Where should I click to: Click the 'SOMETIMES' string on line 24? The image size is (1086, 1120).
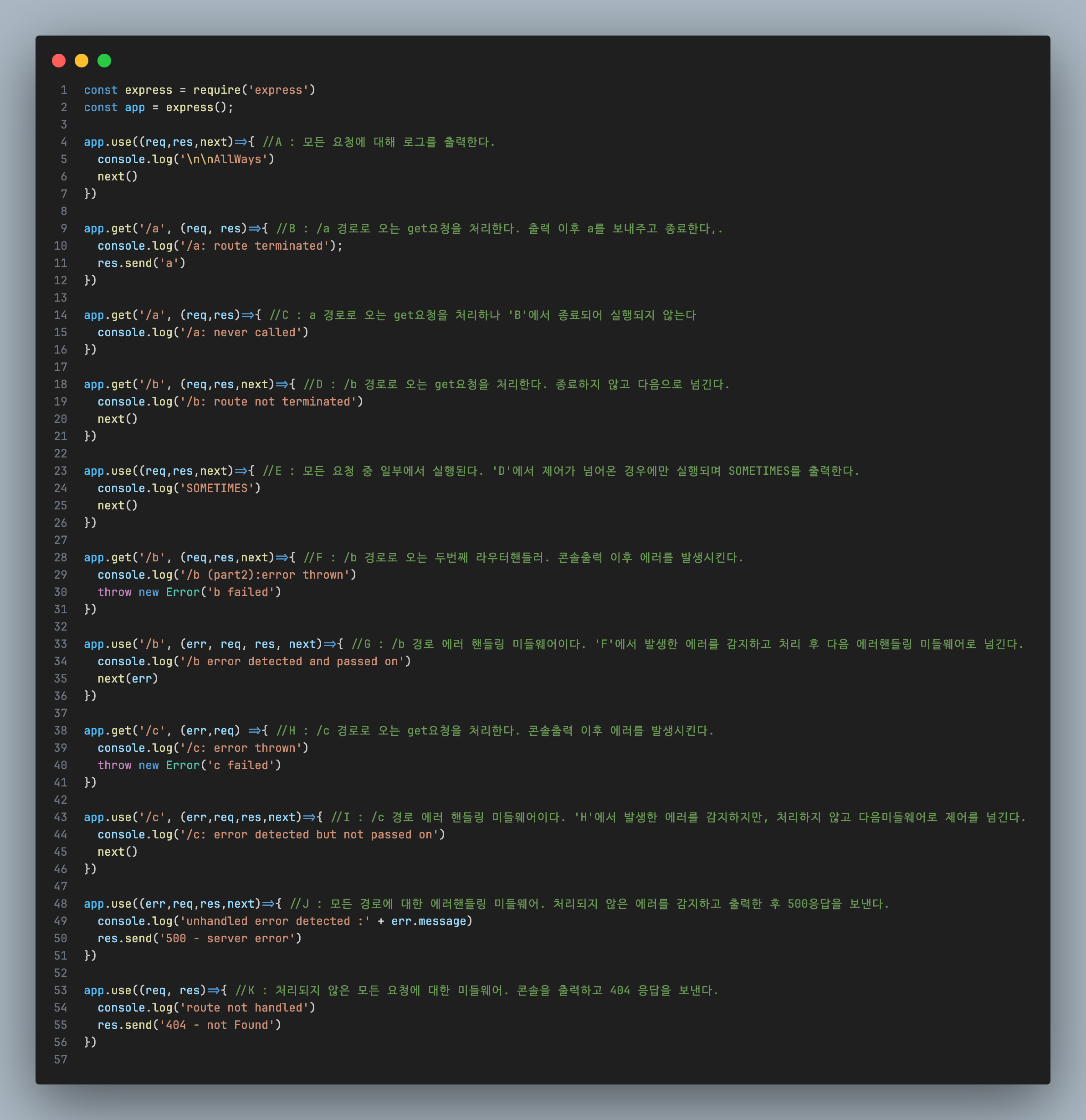point(217,488)
